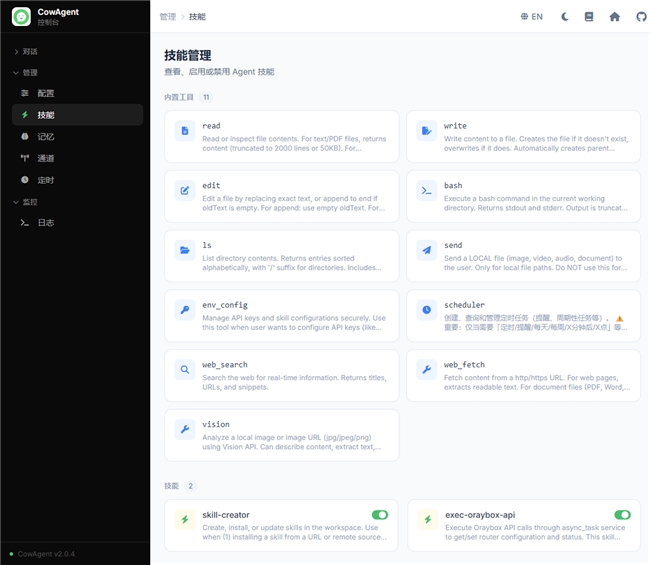Toggle dark mode moon icon
The image size is (650, 565).
coord(565,17)
